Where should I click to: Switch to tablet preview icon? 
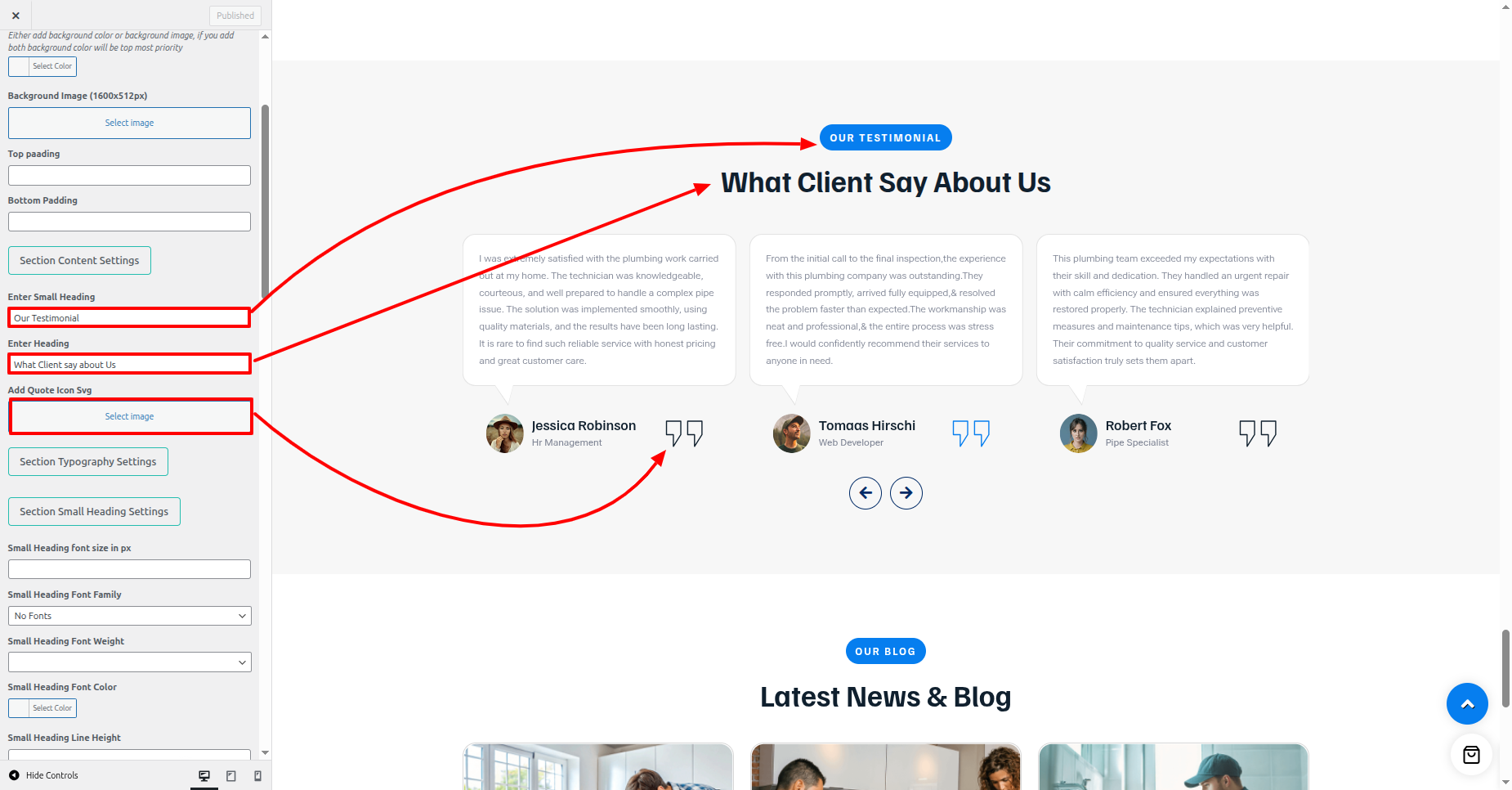[231, 775]
